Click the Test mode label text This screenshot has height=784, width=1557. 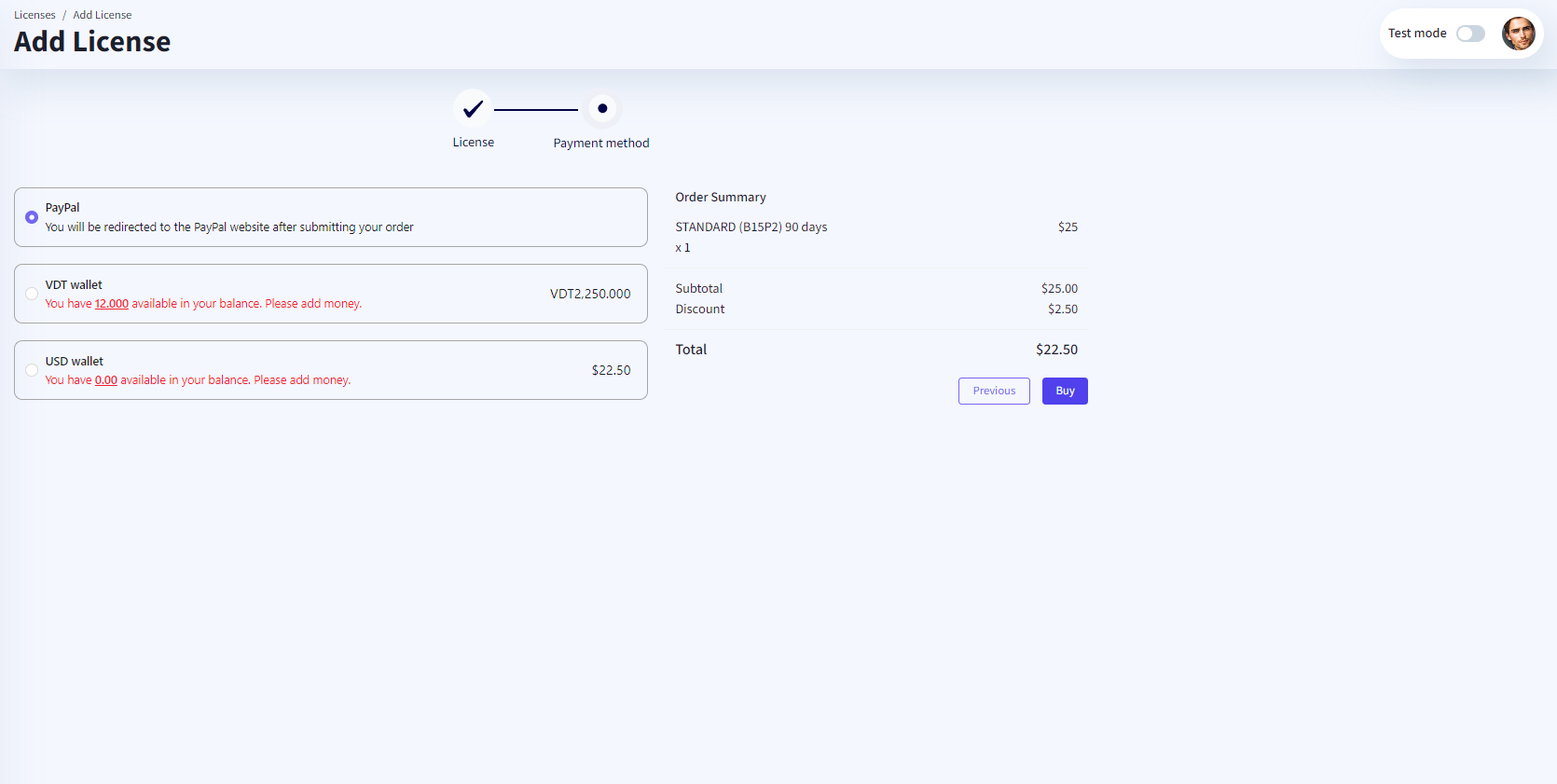pos(1417,34)
